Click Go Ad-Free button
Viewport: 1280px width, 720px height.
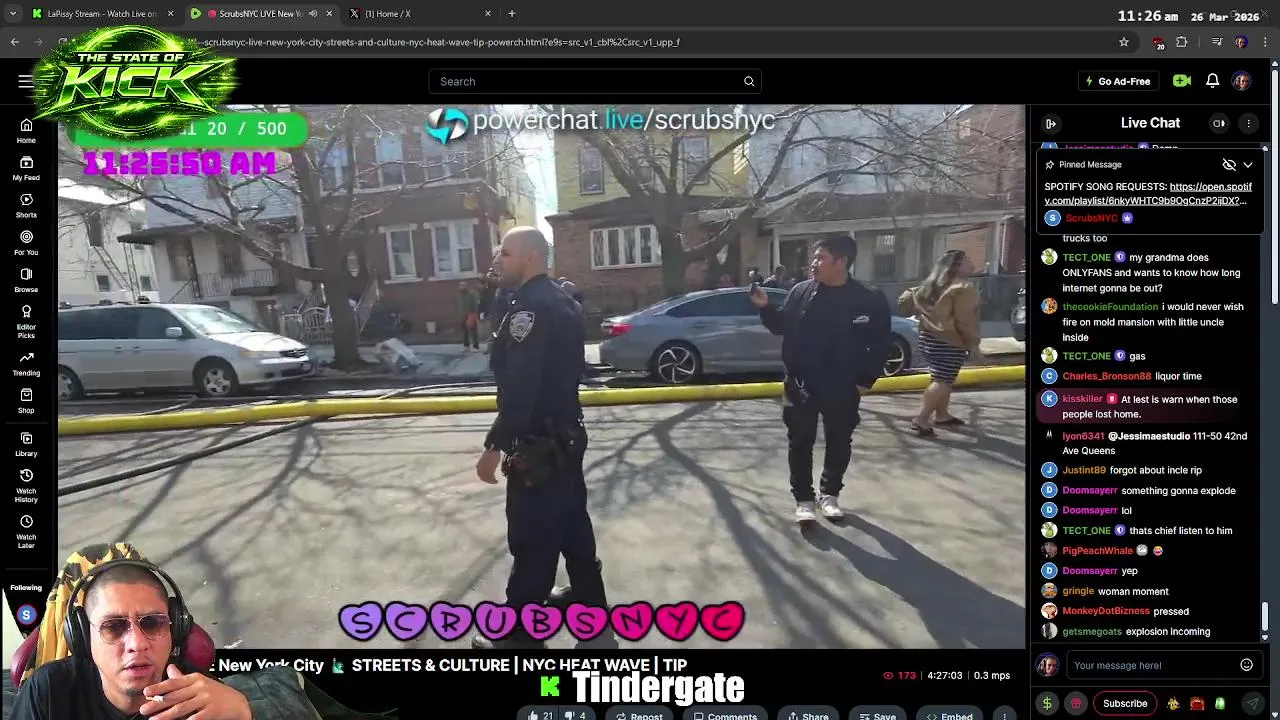pyautogui.click(x=1118, y=81)
